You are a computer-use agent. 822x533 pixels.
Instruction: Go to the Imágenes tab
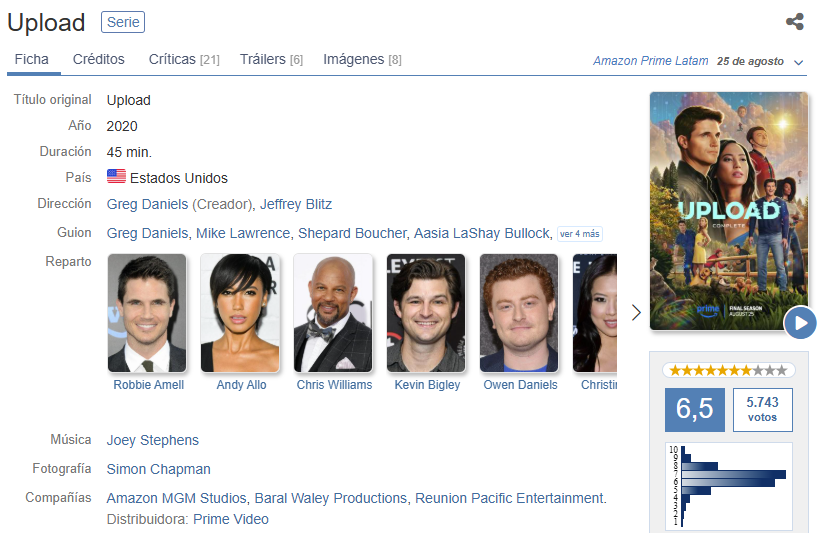coord(362,60)
